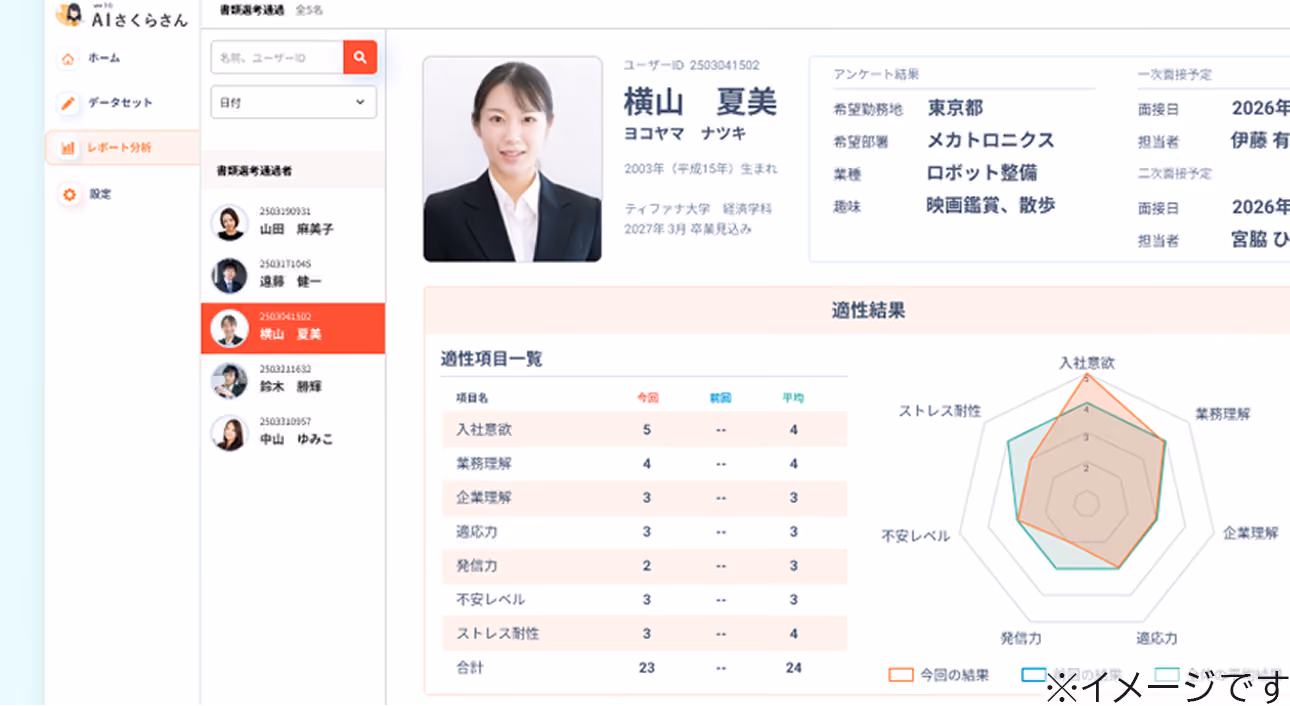Select candidate 遠藤 健一
Viewport: 1290px width, 706px height.
pyautogui.click(x=293, y=275)
